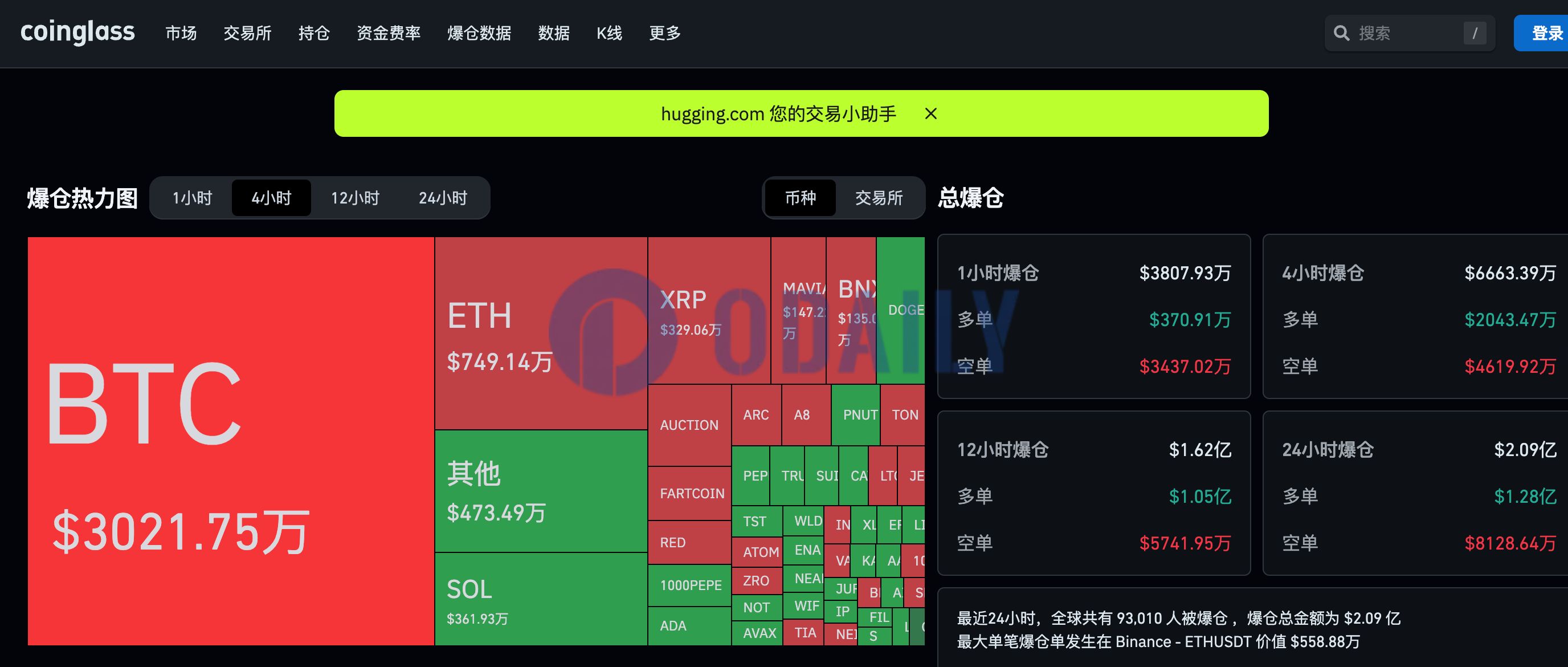Click the red BTC heatmap tile

[x=231, y=441]
